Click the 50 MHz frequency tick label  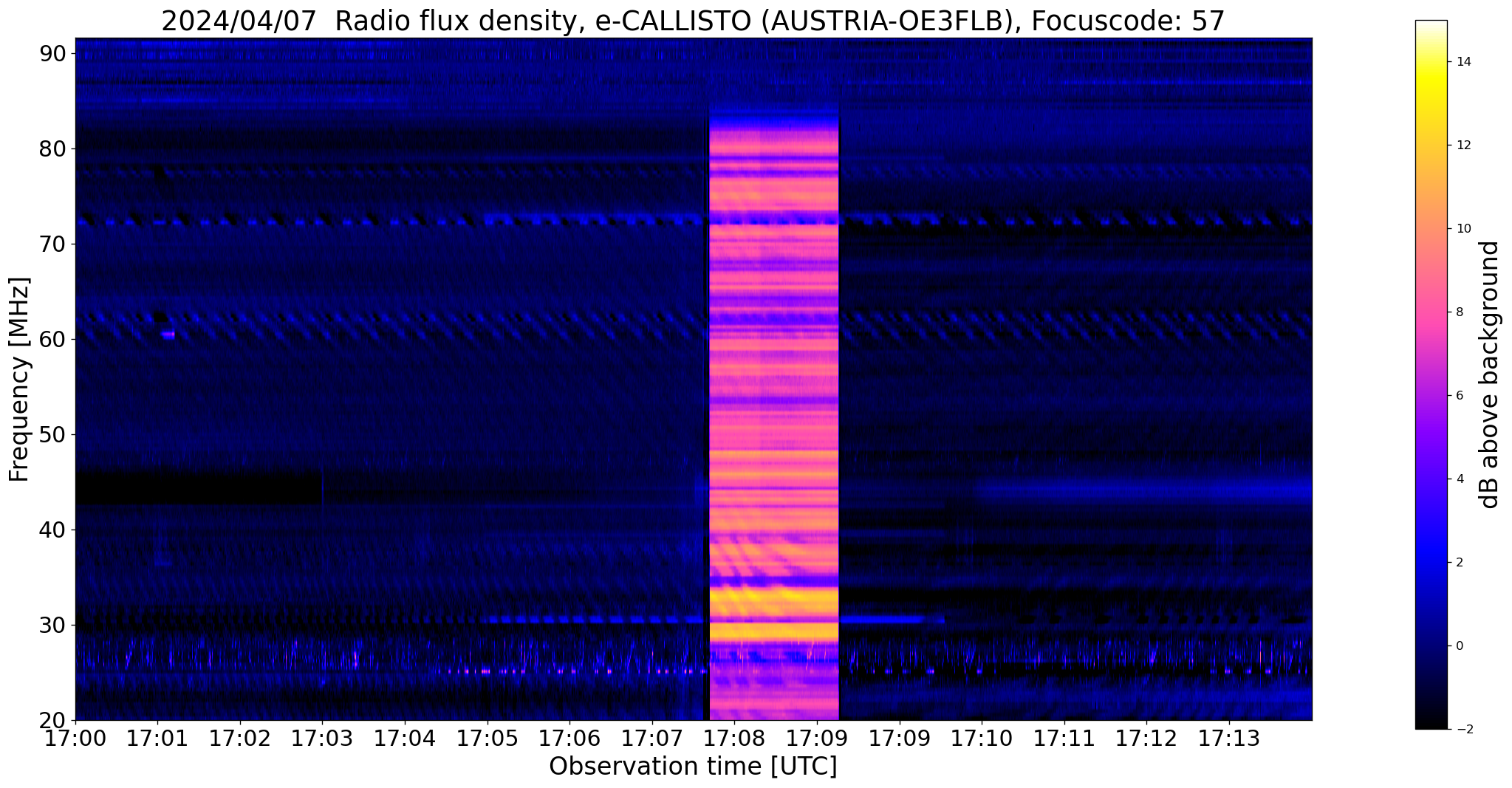point(55,434)
